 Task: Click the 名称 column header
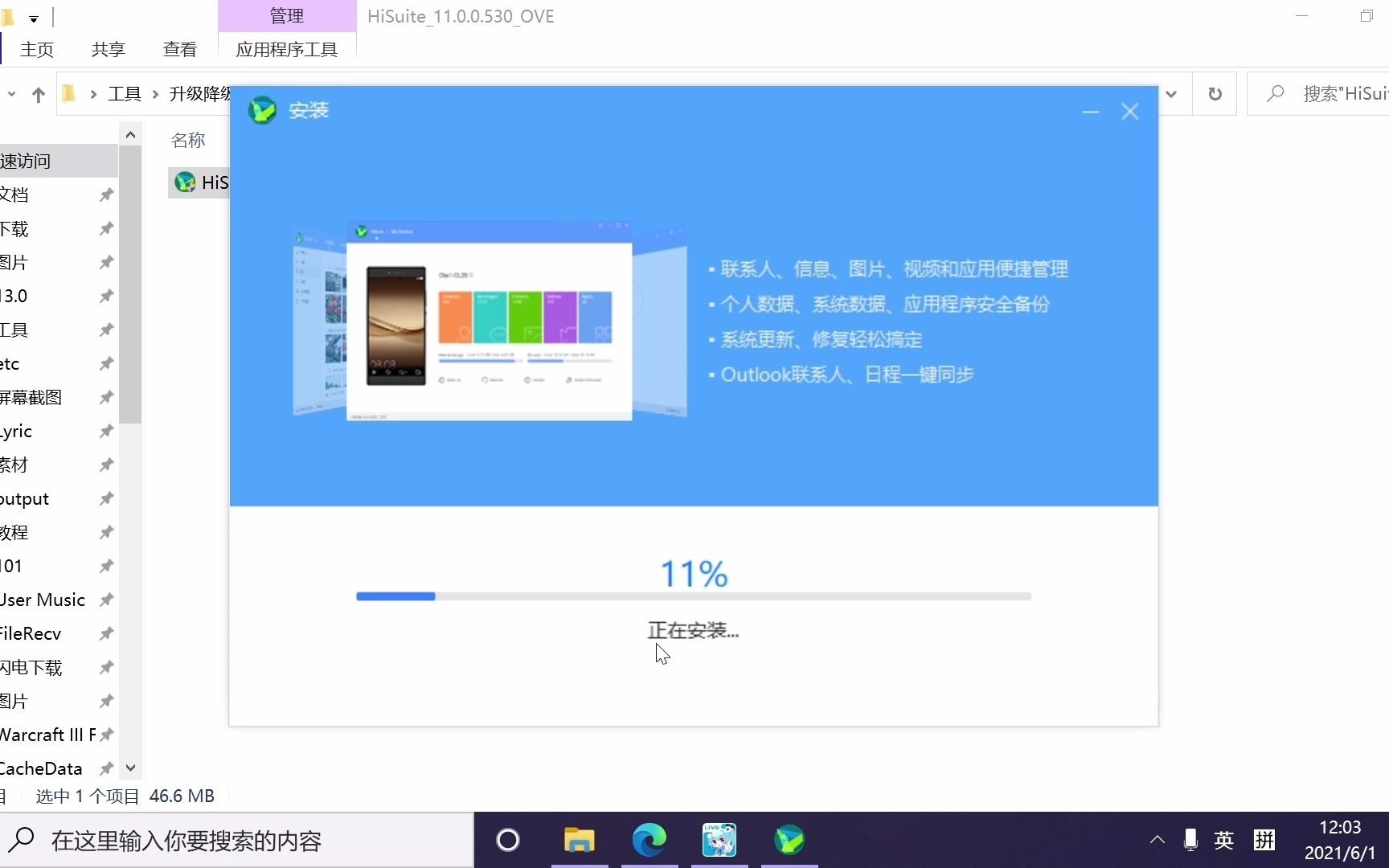point(188,140)
